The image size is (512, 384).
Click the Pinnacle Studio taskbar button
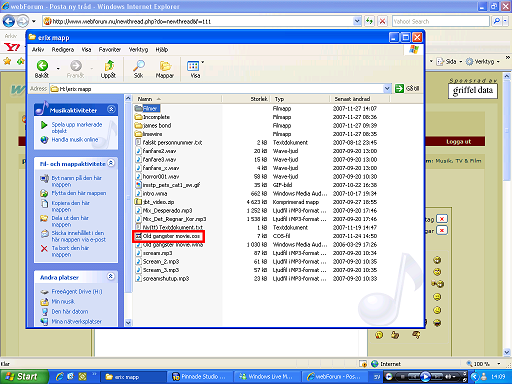coord(200,377)
